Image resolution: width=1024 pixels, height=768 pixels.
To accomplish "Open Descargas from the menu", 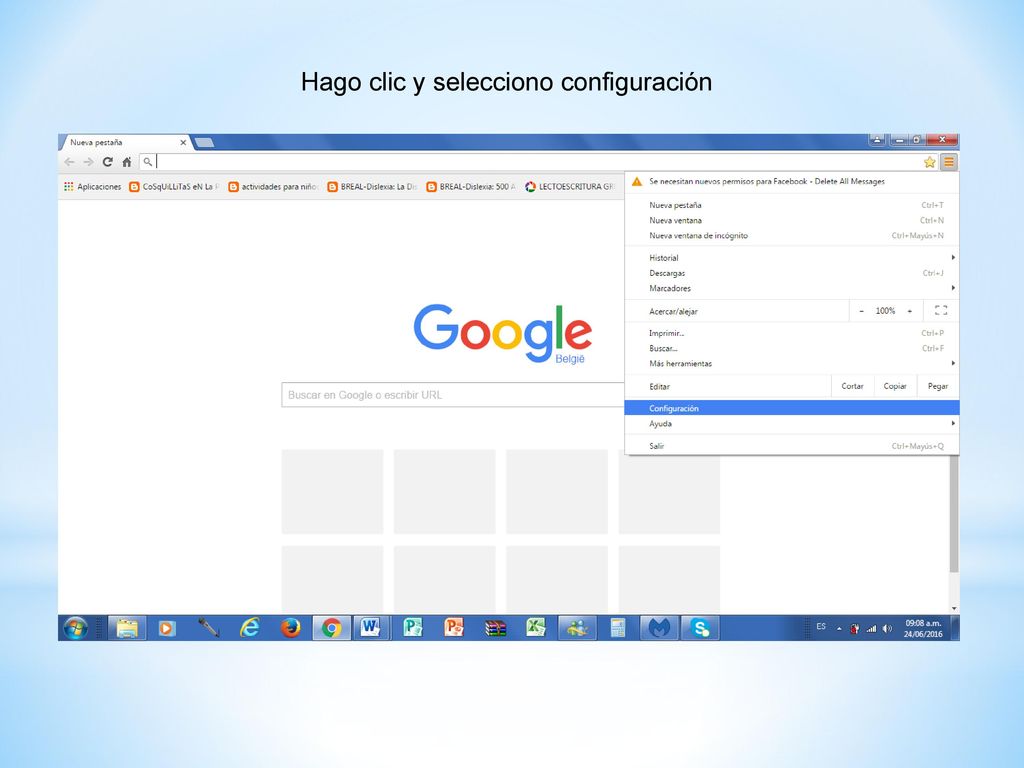I will coord(792,273).
